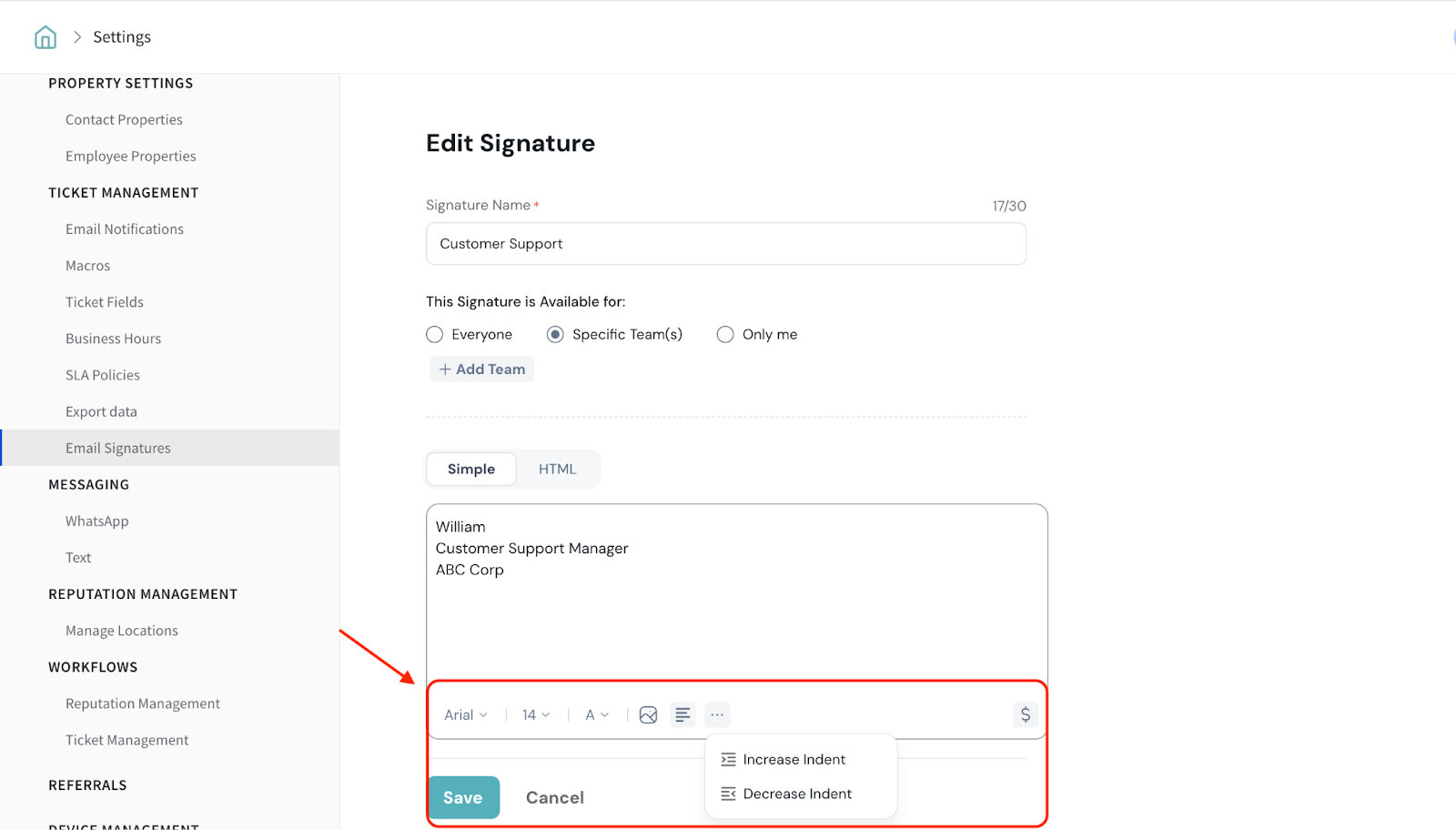Screen dimensions: 1456x830
Task: Insert image using toolbar picture icon
Action: coord(648,715)
